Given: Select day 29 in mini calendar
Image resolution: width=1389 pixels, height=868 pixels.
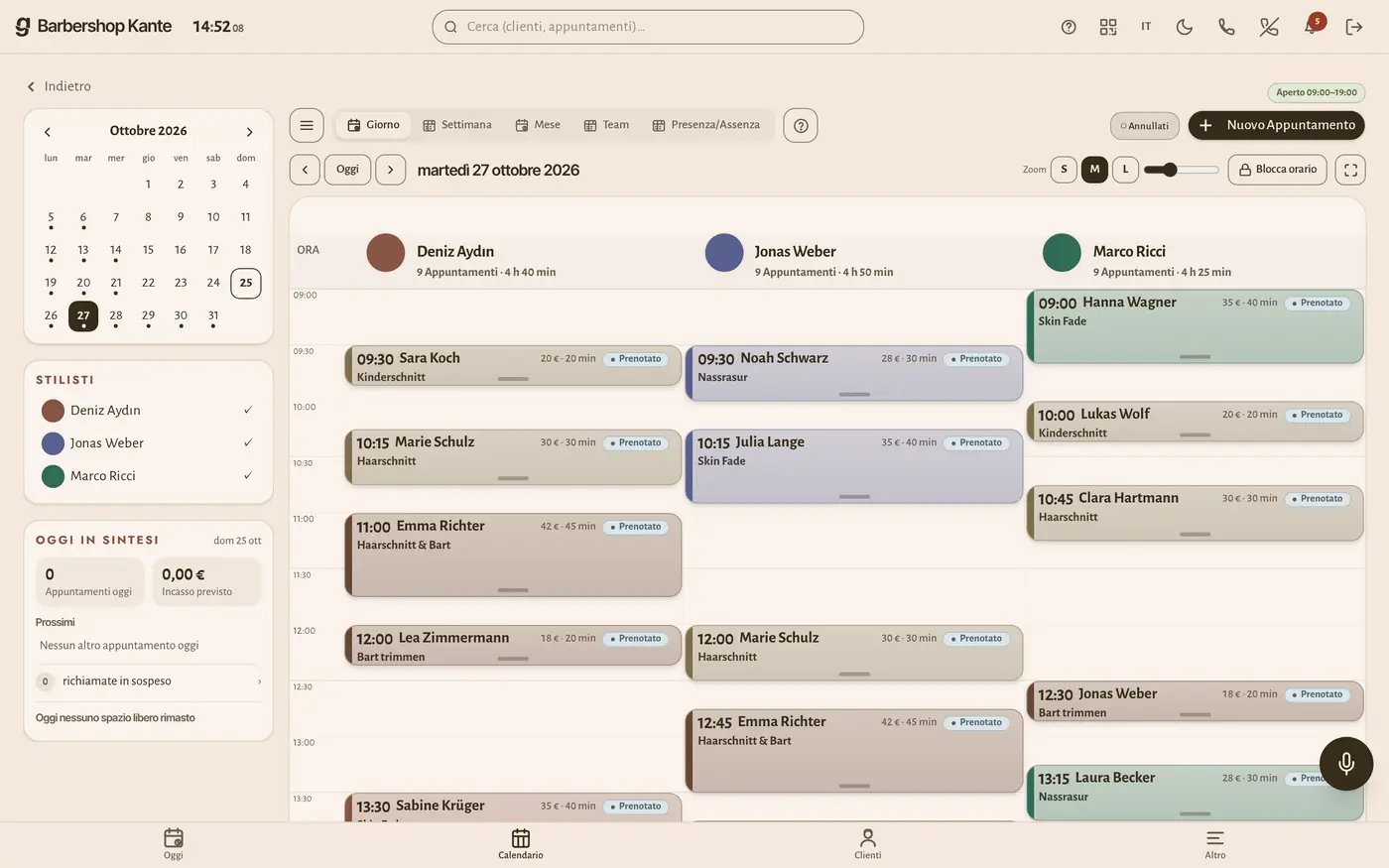Looking at the screenshot, I should (x=148, y=315).
